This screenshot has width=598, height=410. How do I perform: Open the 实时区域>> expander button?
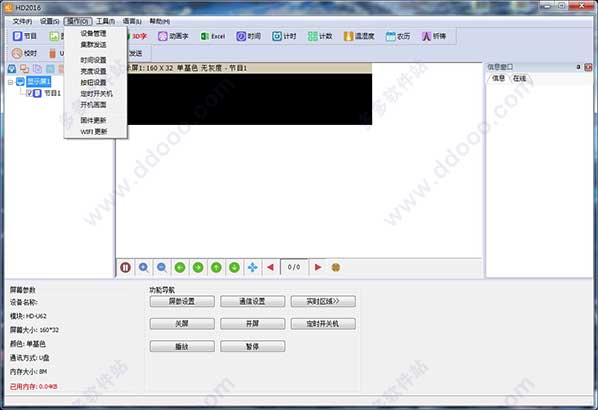(323, 301)
